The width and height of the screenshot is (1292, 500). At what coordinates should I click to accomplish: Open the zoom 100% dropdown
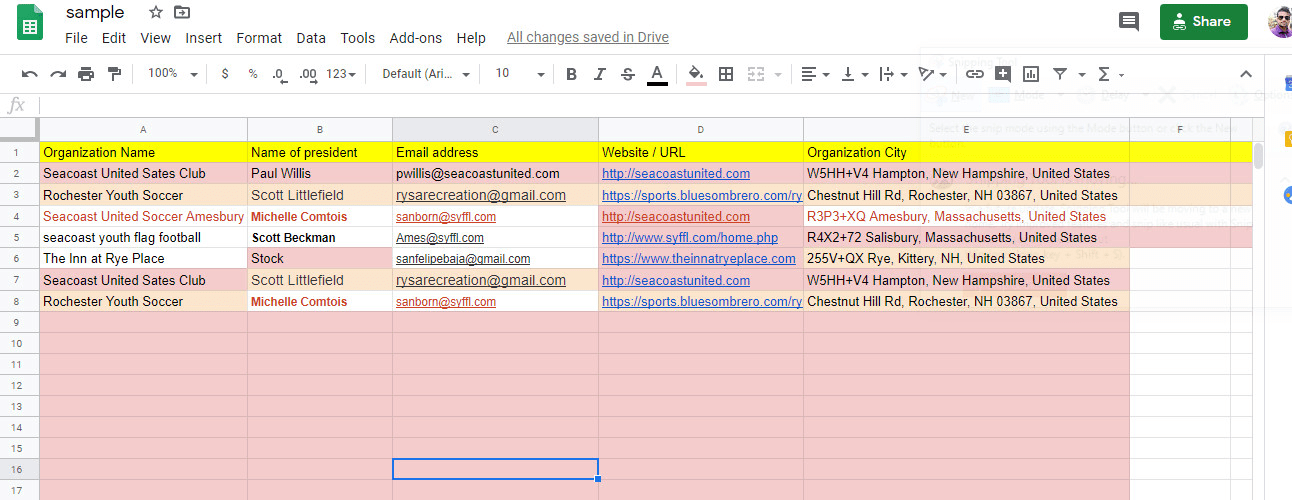point(172,74)
